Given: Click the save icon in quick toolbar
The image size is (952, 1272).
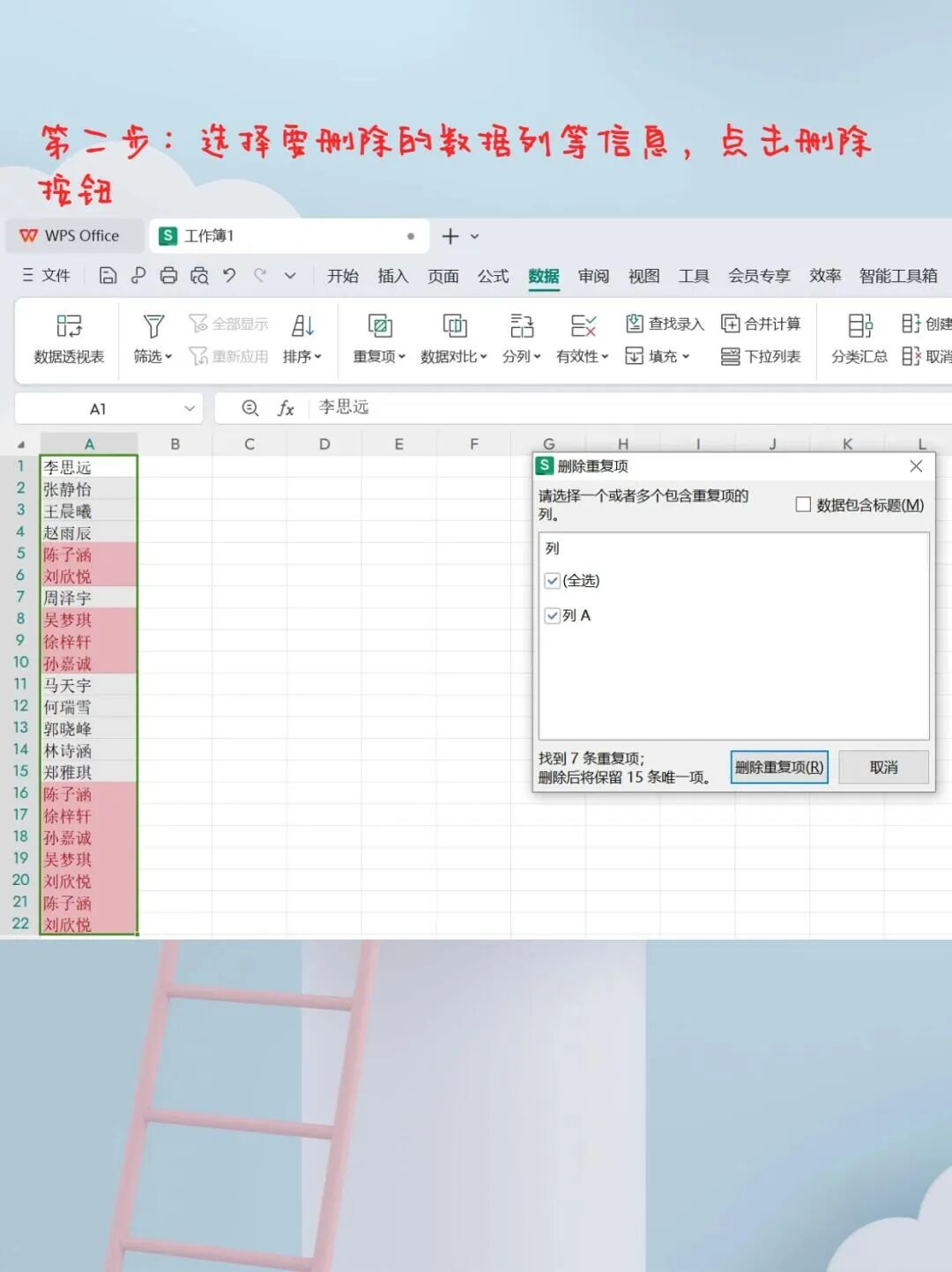Looking at the screenshot, I should (x=108, y=276).
